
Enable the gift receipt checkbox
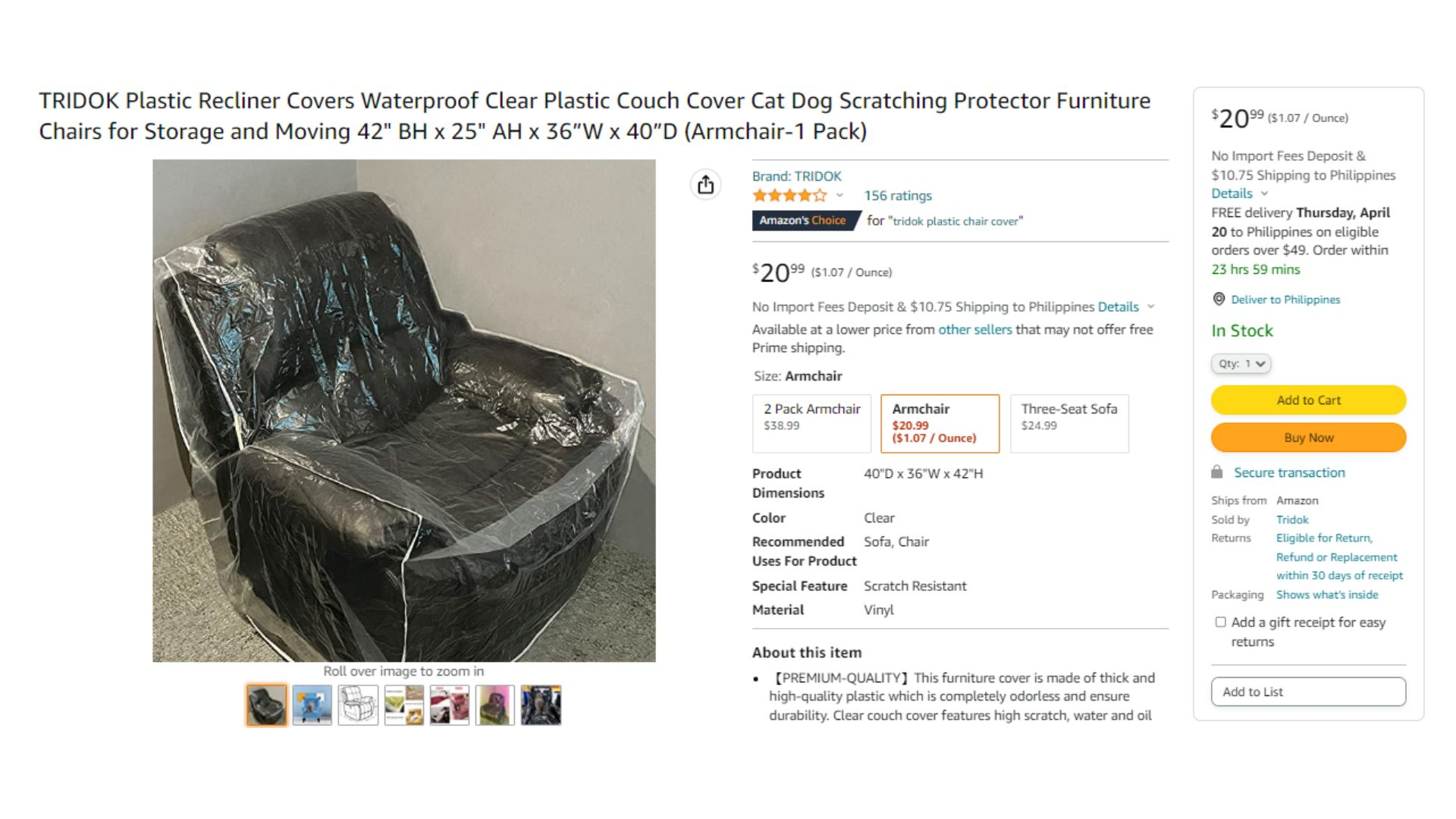(x=1220, y=622)
